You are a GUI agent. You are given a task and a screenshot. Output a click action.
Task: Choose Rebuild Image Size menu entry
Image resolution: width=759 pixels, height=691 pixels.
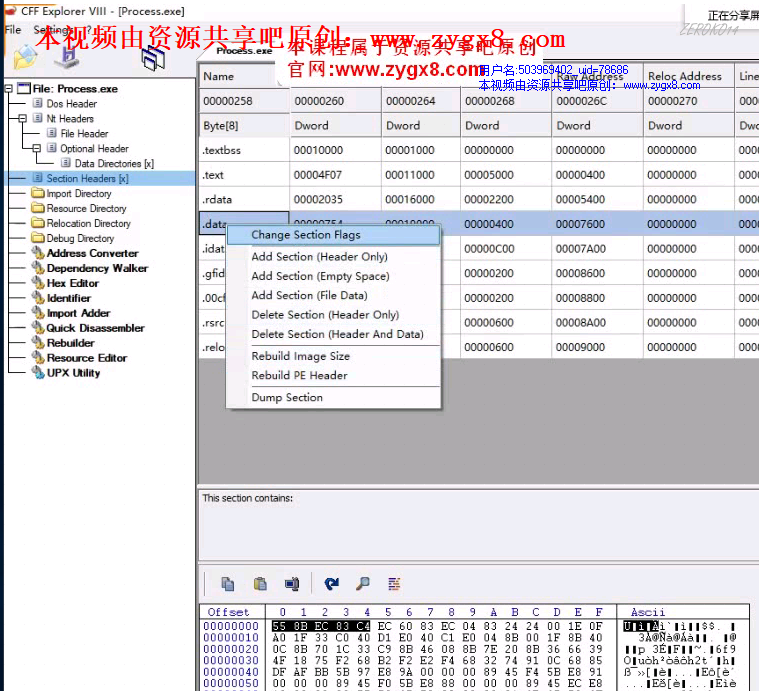pos(334,356)
